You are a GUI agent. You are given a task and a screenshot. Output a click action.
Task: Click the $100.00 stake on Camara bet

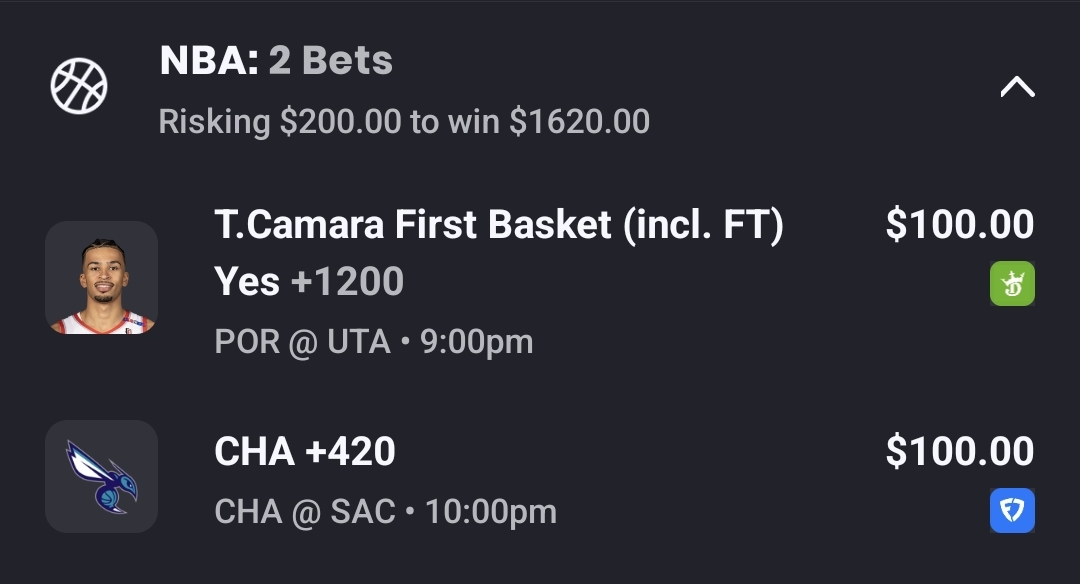point(959,225)
